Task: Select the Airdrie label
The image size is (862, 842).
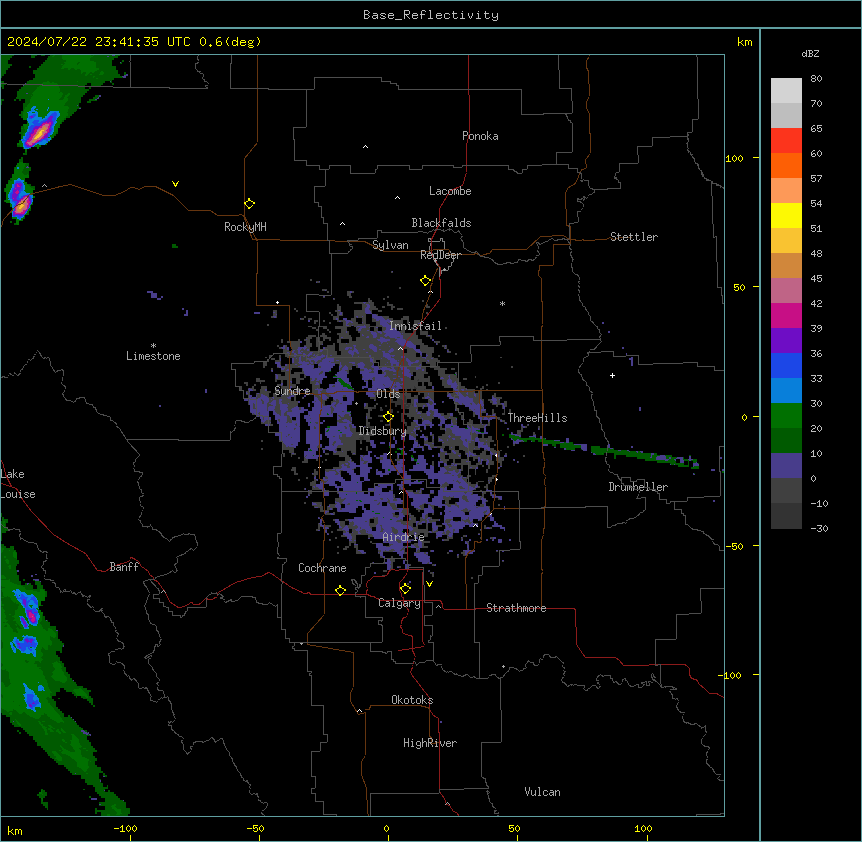Action: 404,537
